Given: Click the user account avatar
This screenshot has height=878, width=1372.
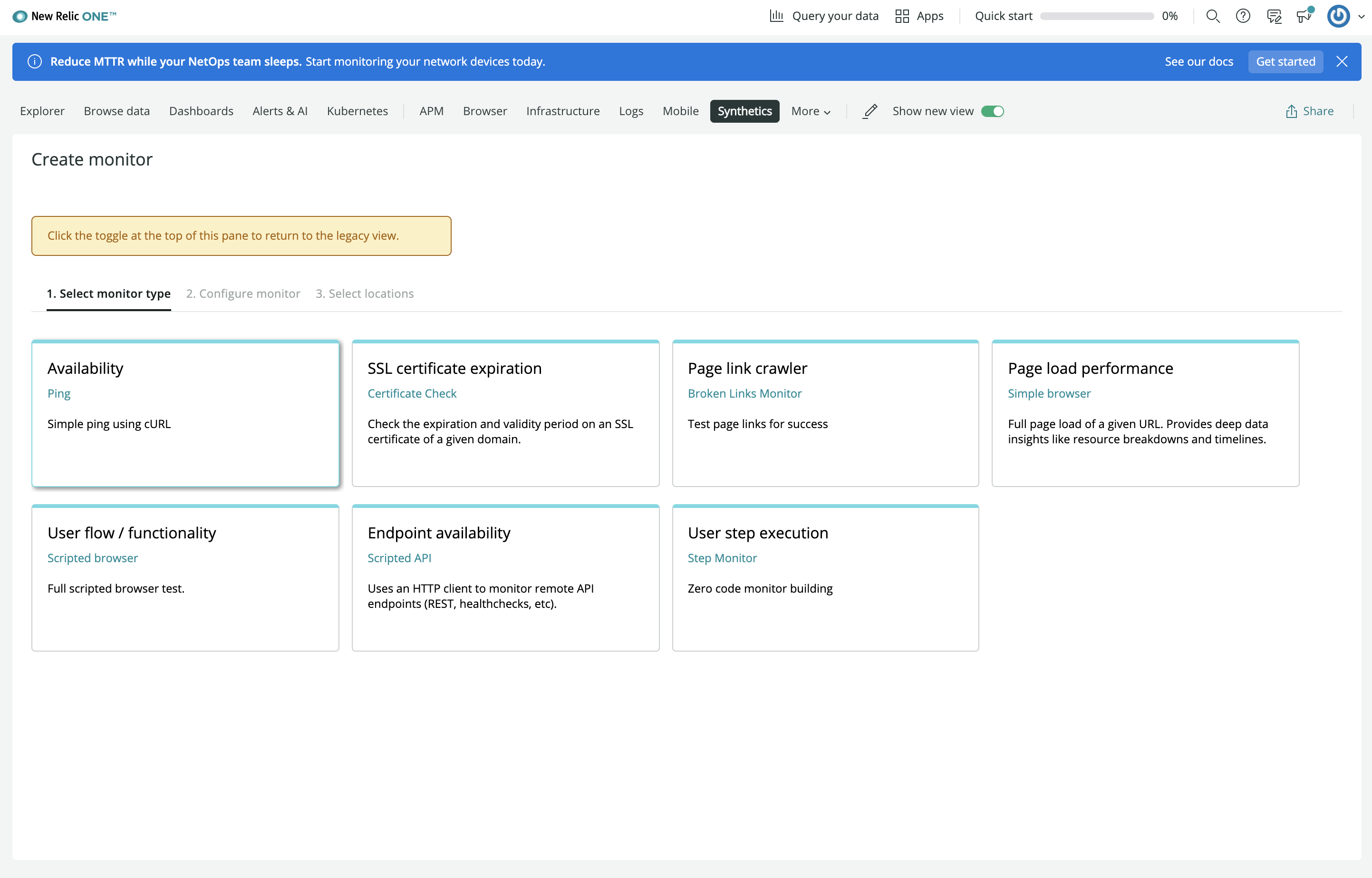Looking at the screenshot, I should coord(1338,16).
